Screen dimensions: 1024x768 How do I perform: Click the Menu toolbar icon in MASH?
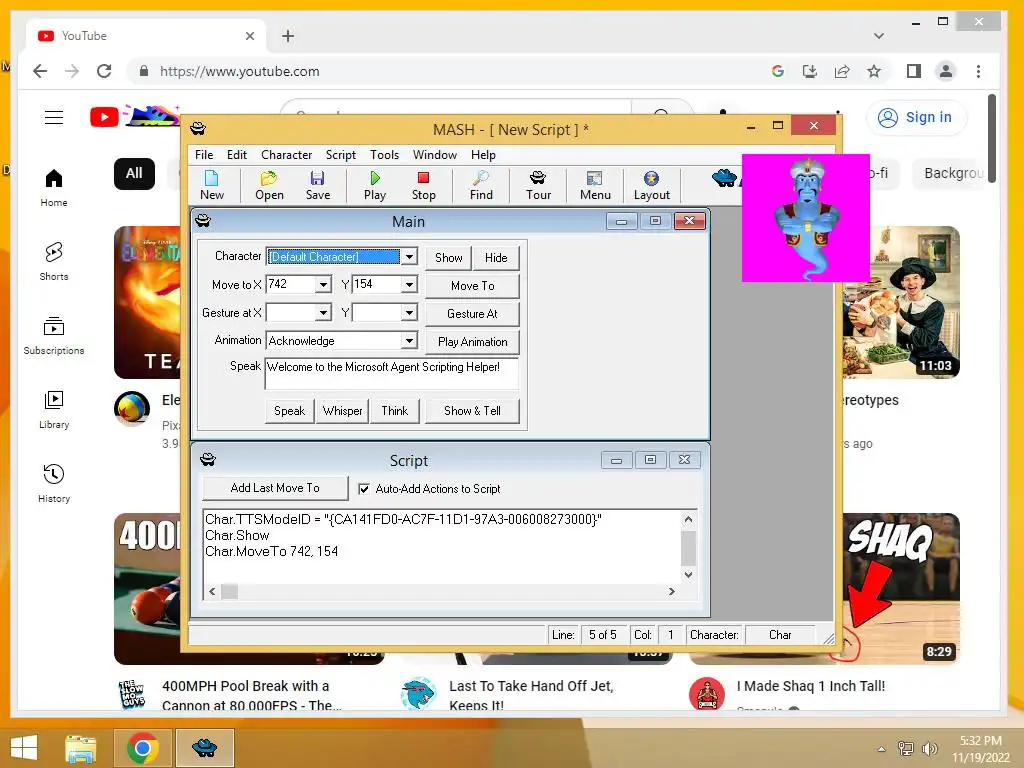point(595,185)
